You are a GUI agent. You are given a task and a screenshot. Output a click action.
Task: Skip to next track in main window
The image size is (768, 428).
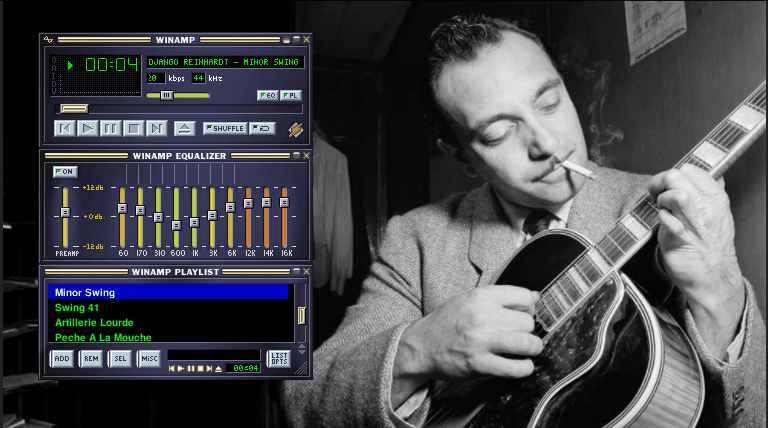tap(156, 128)
